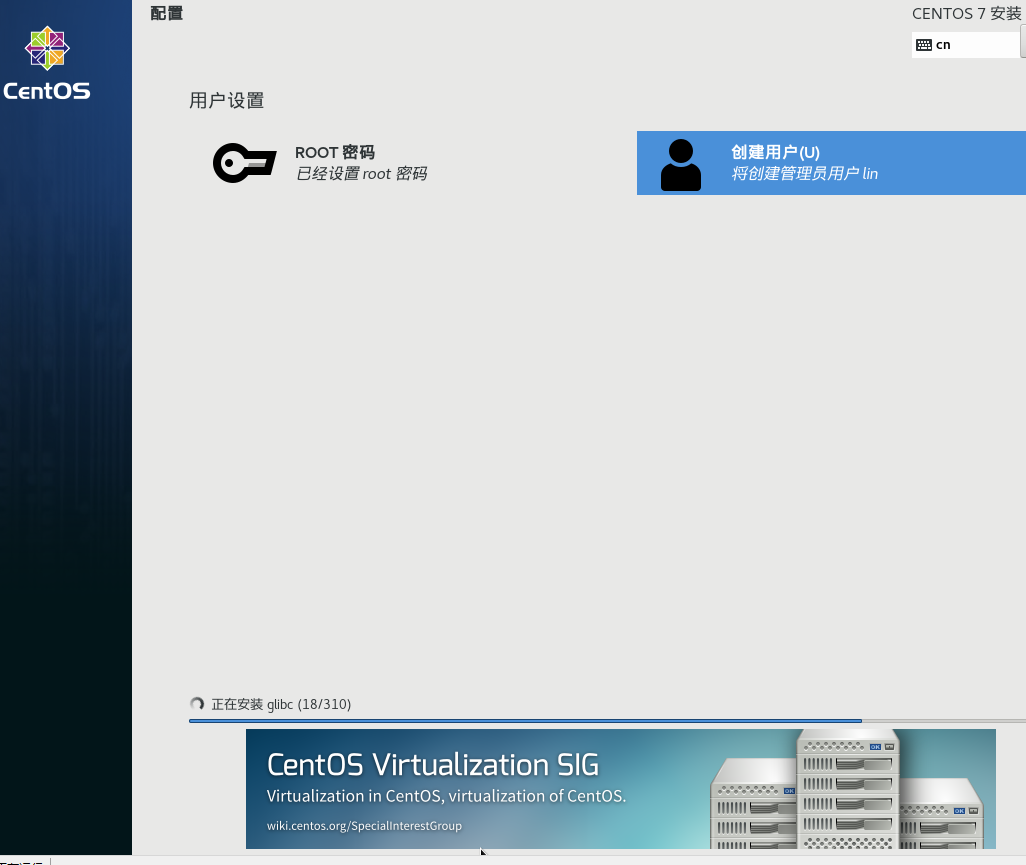Click the CentOS wordmark text in sidebar
The width and height of the screenshot is (1026, 865).
pyautogui.click(x=46, y=91)
